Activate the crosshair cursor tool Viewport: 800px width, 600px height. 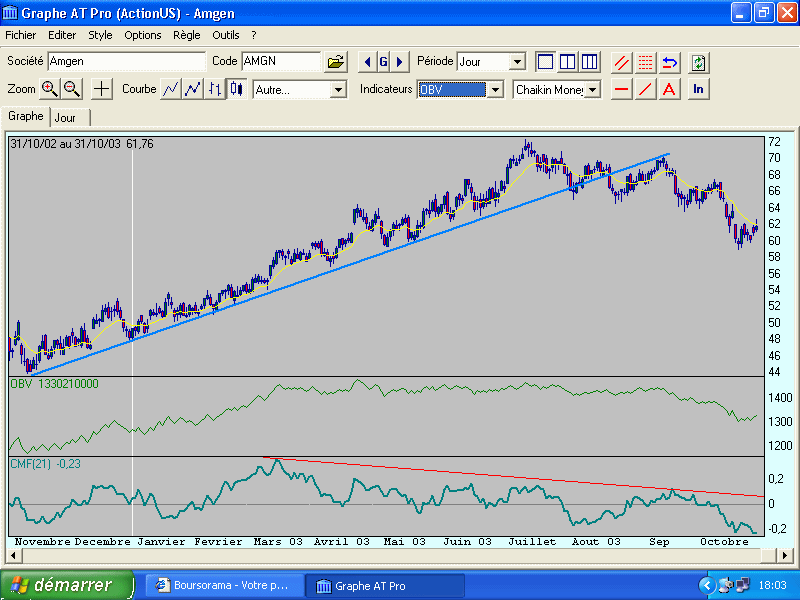[102, 89]
